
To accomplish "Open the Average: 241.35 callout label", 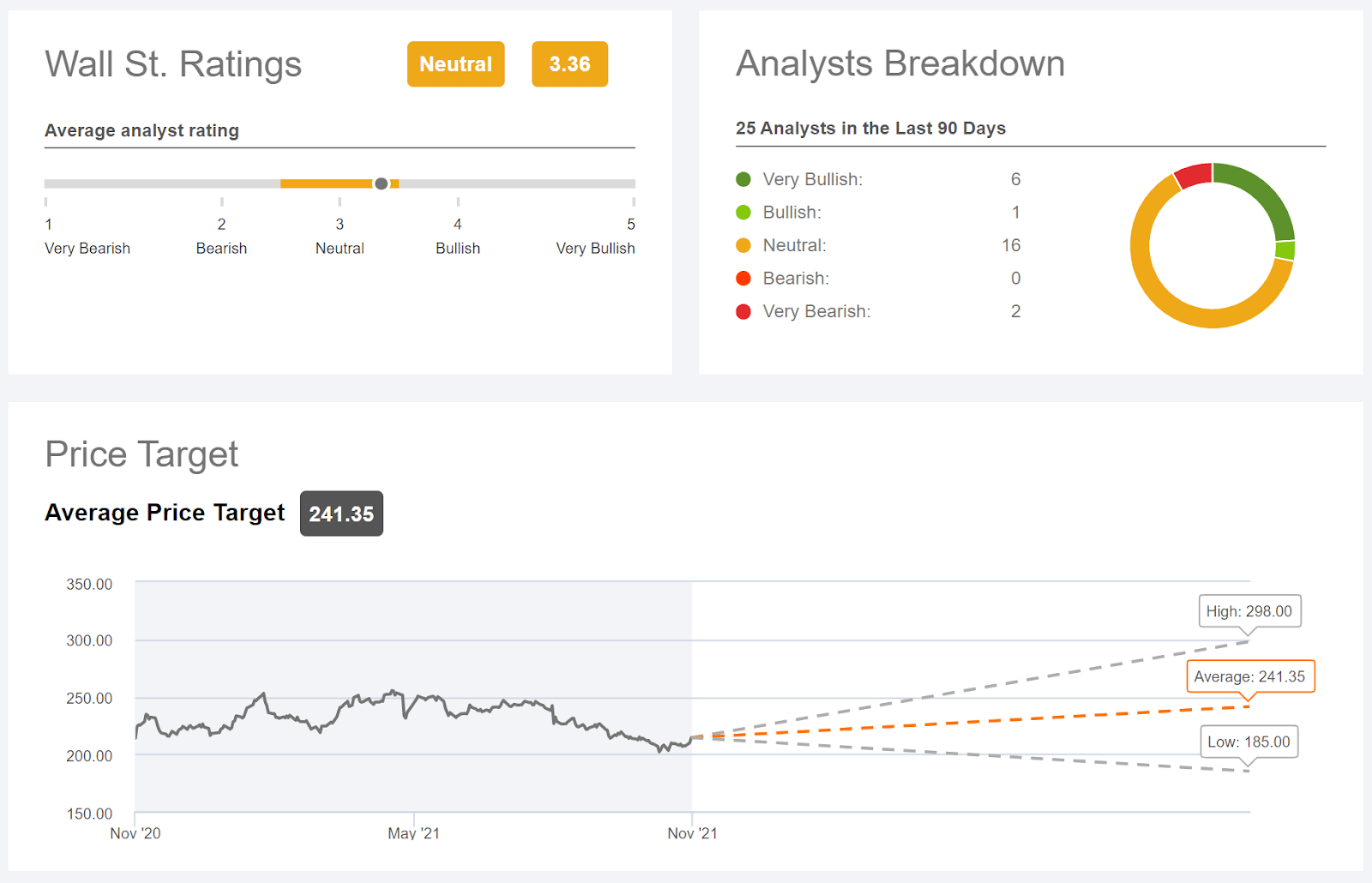I will 1250,676.
